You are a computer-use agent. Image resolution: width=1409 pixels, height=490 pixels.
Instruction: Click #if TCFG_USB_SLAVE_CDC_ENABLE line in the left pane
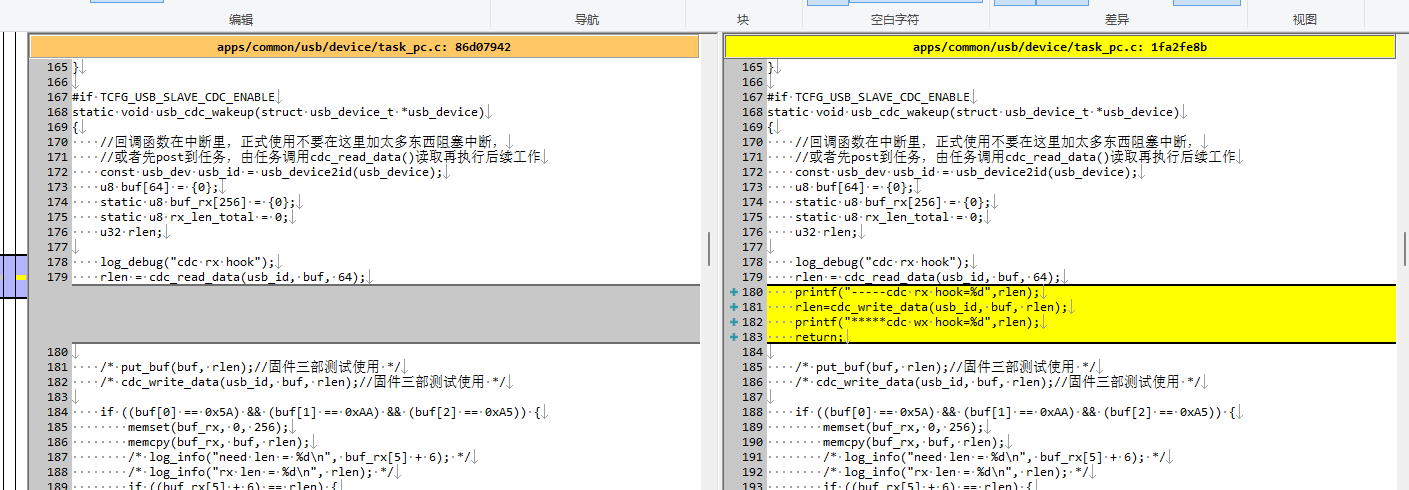click(x=173, y=97)
